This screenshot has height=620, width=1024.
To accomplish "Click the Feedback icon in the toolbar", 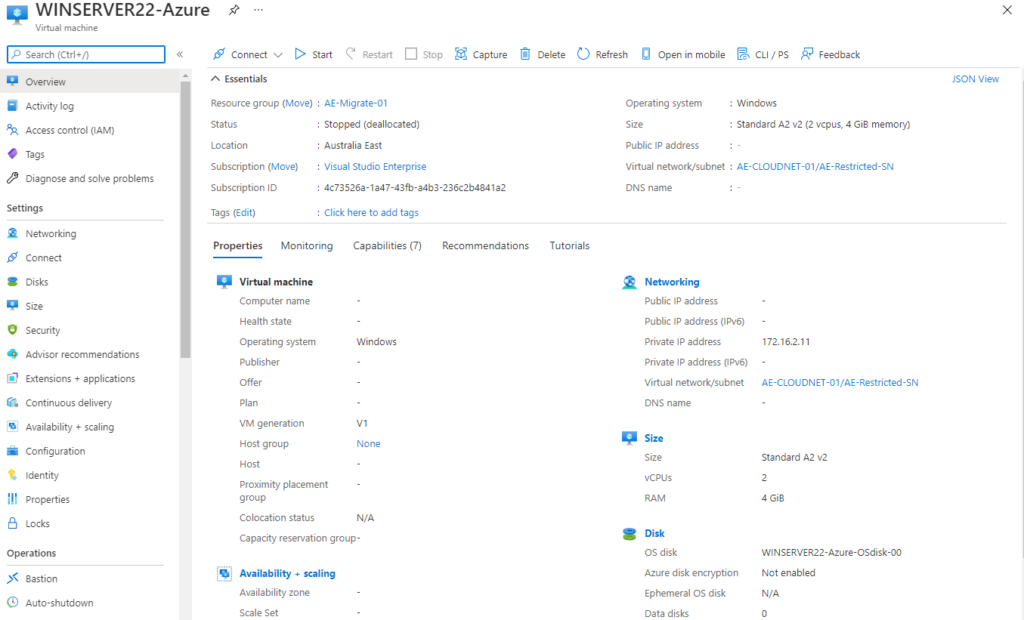I will click(807, 54).
